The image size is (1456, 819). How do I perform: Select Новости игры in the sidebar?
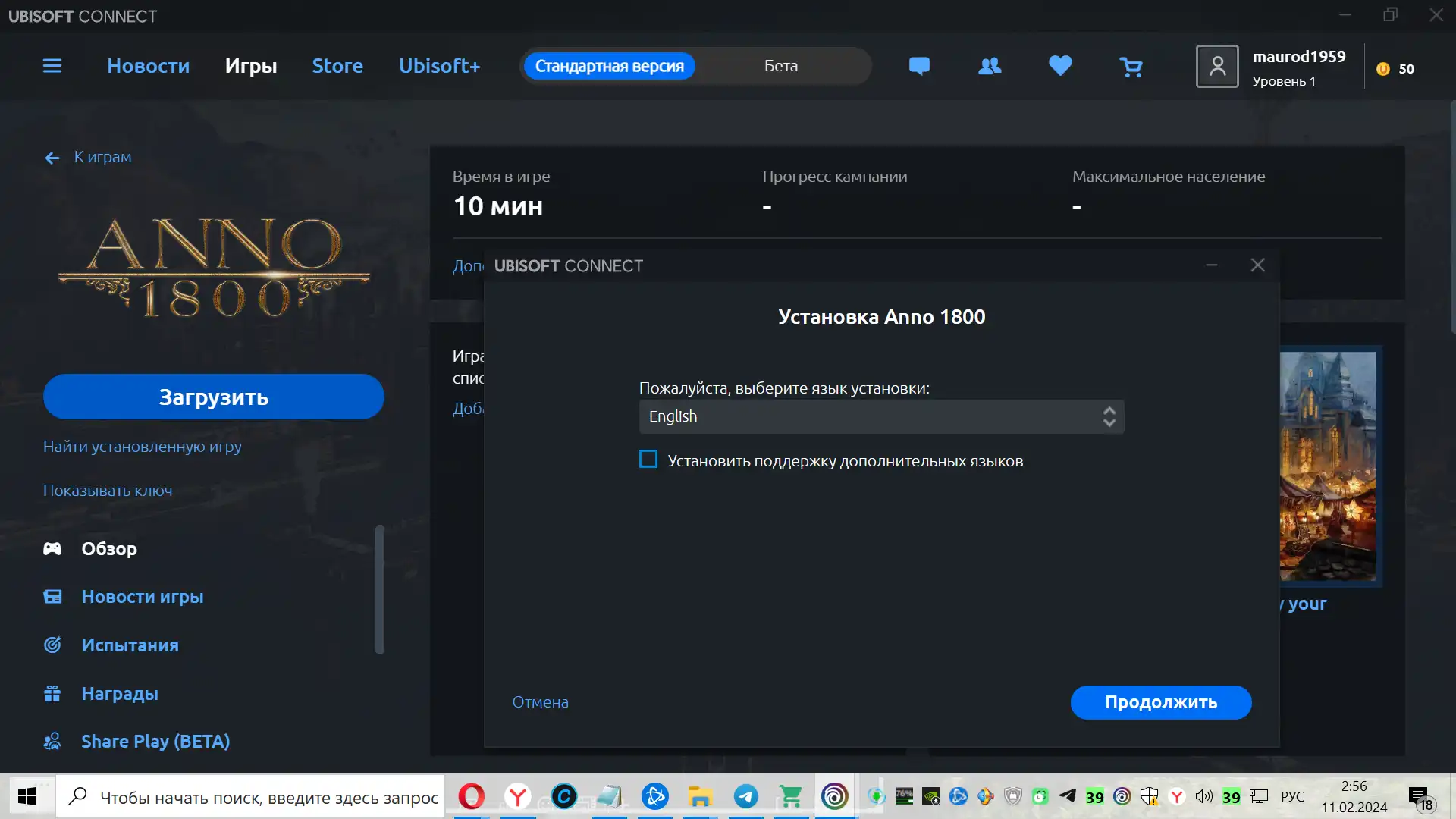coord(143,597)
